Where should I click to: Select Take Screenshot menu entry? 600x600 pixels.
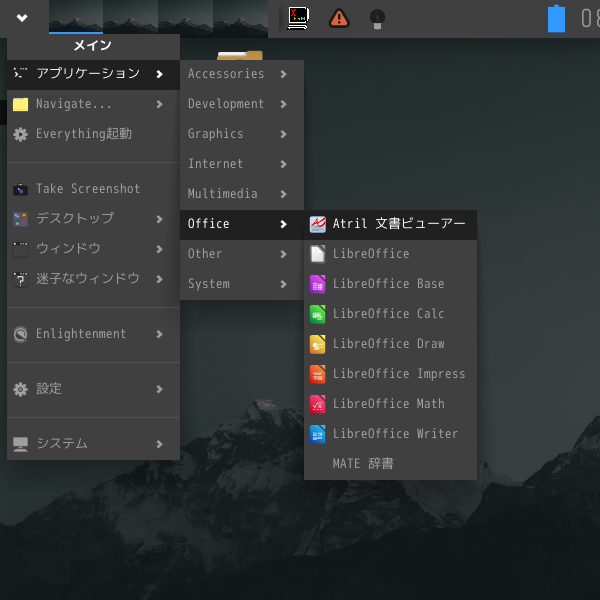coord(88,189)
